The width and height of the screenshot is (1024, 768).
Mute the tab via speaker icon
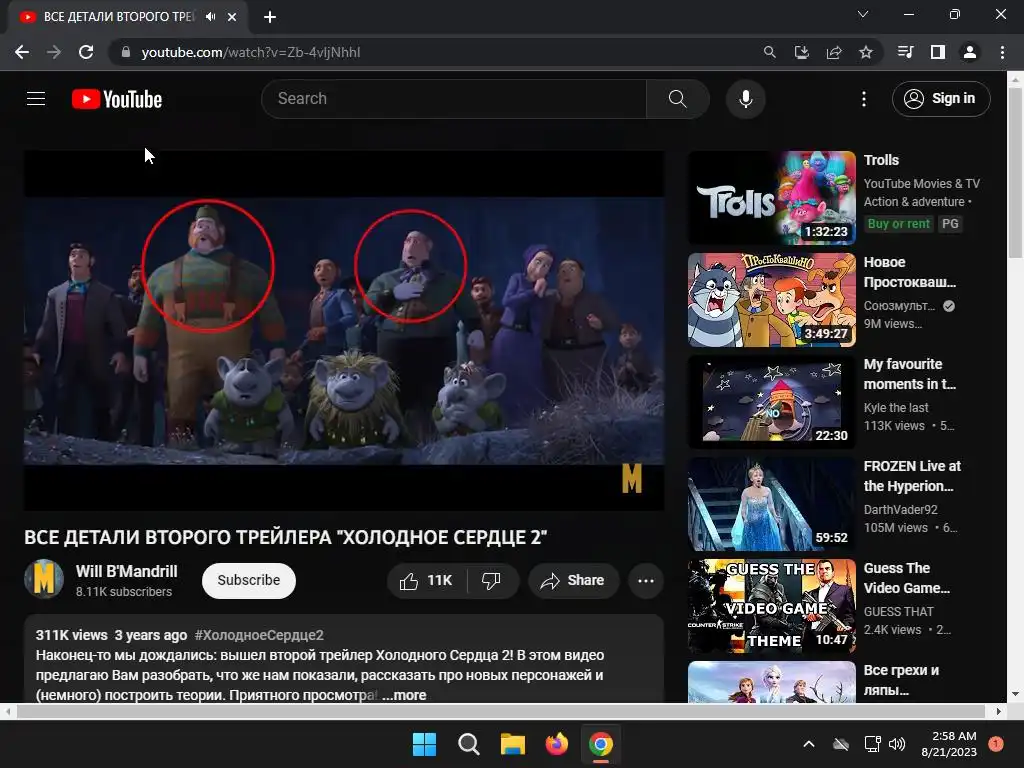210,17
